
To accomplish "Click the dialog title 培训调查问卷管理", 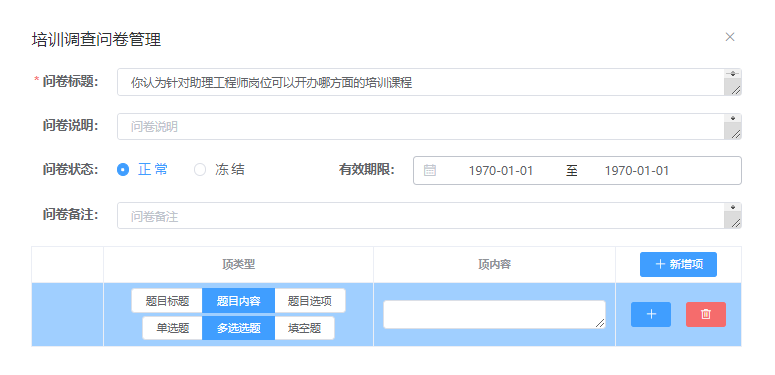I will 96,40.
